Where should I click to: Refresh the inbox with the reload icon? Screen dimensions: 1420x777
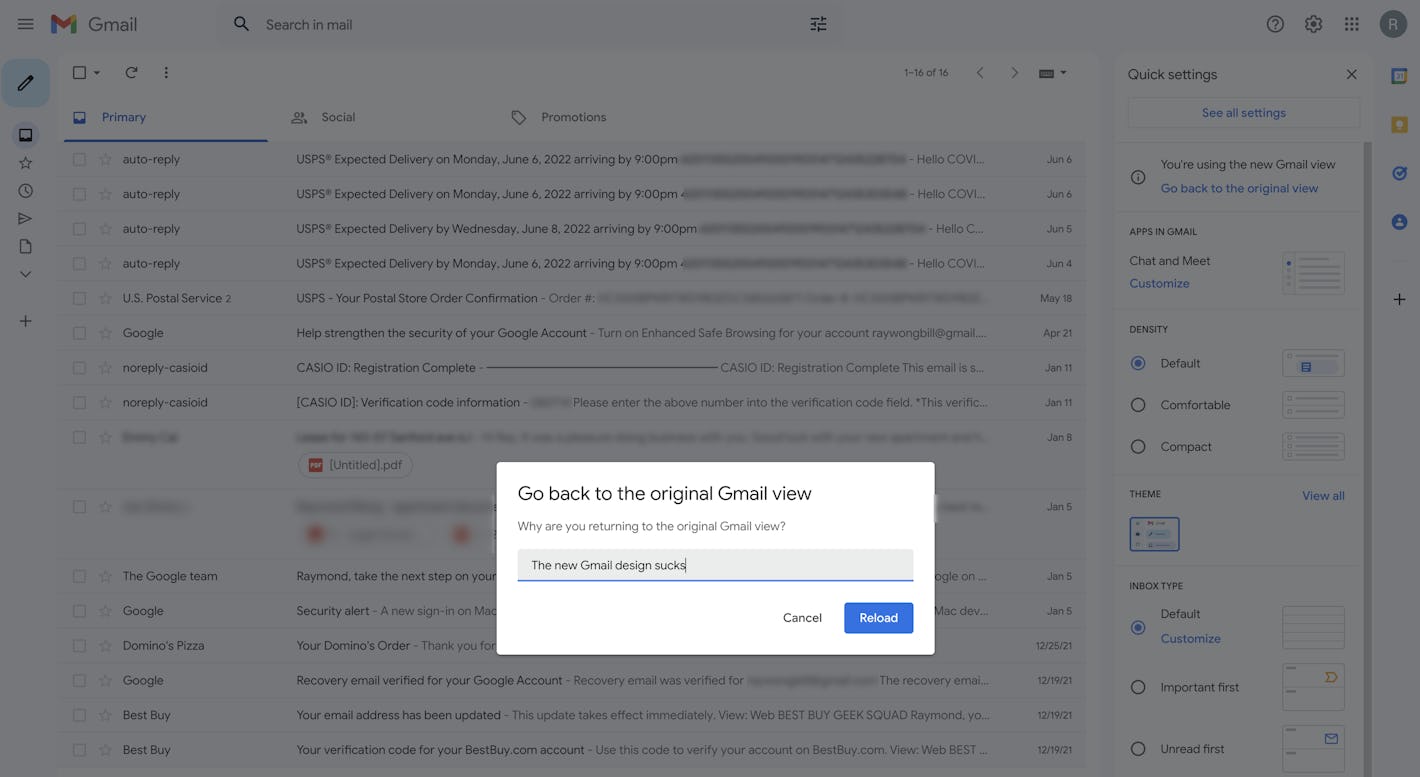click(130, 72)
